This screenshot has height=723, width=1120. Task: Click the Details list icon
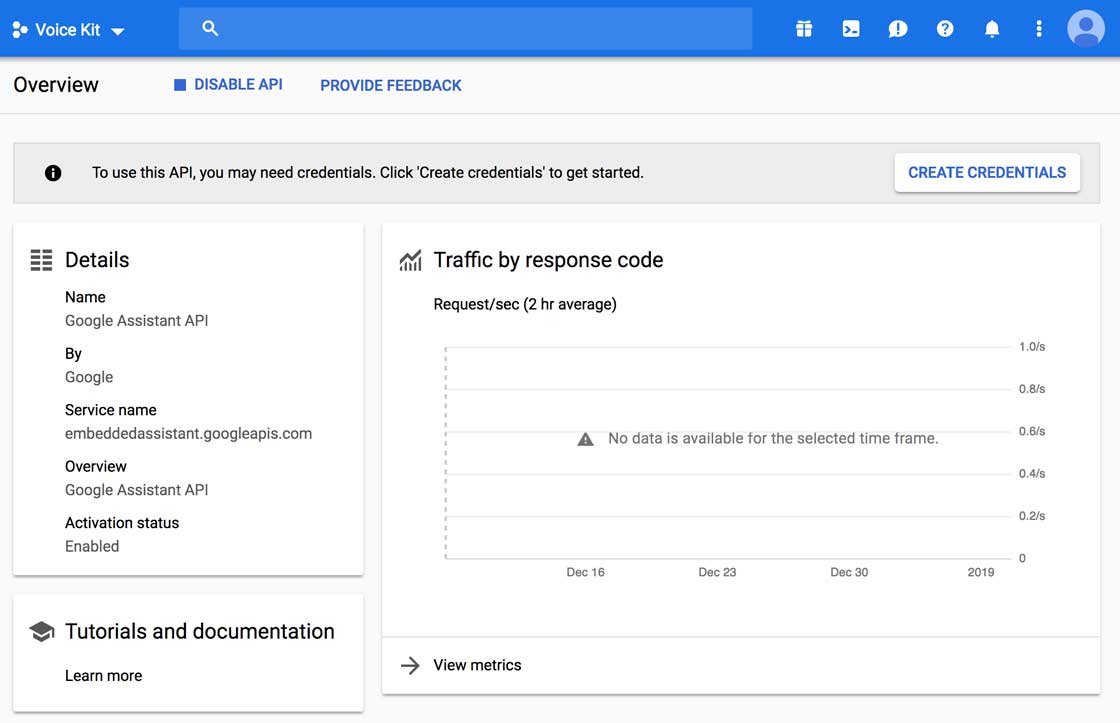tap(41, 260)
